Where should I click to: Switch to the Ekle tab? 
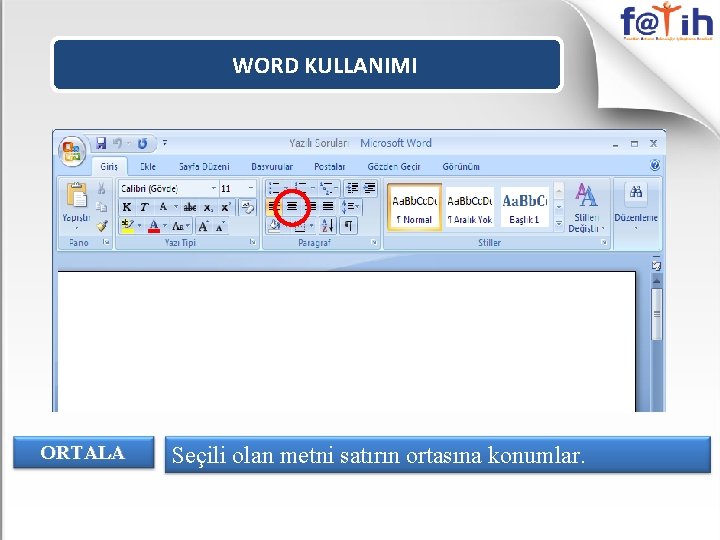click(148, 167)
